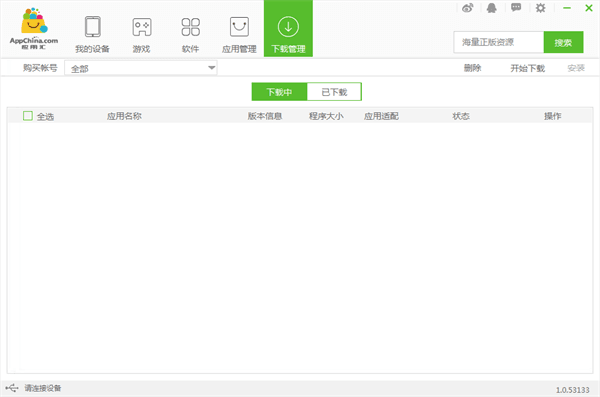Open settings gear icon
This screenshot has width=600, height=397.
pyautogui.click(x=540, y=8)
